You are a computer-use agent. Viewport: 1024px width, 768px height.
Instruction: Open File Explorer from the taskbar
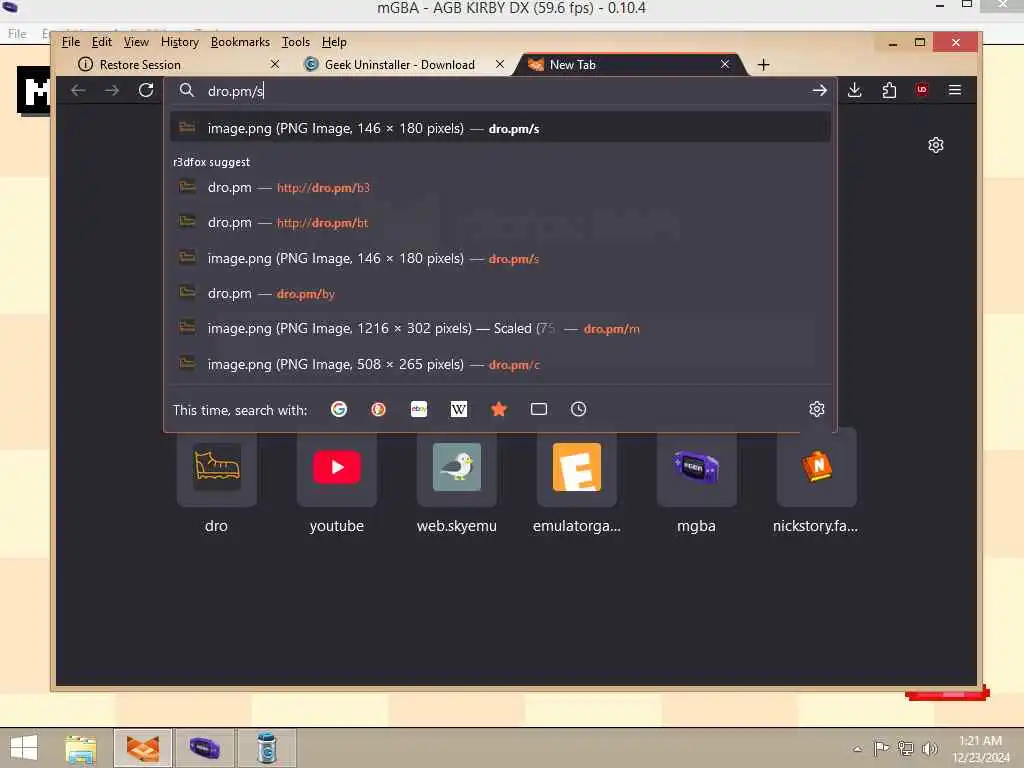[81, 748]
